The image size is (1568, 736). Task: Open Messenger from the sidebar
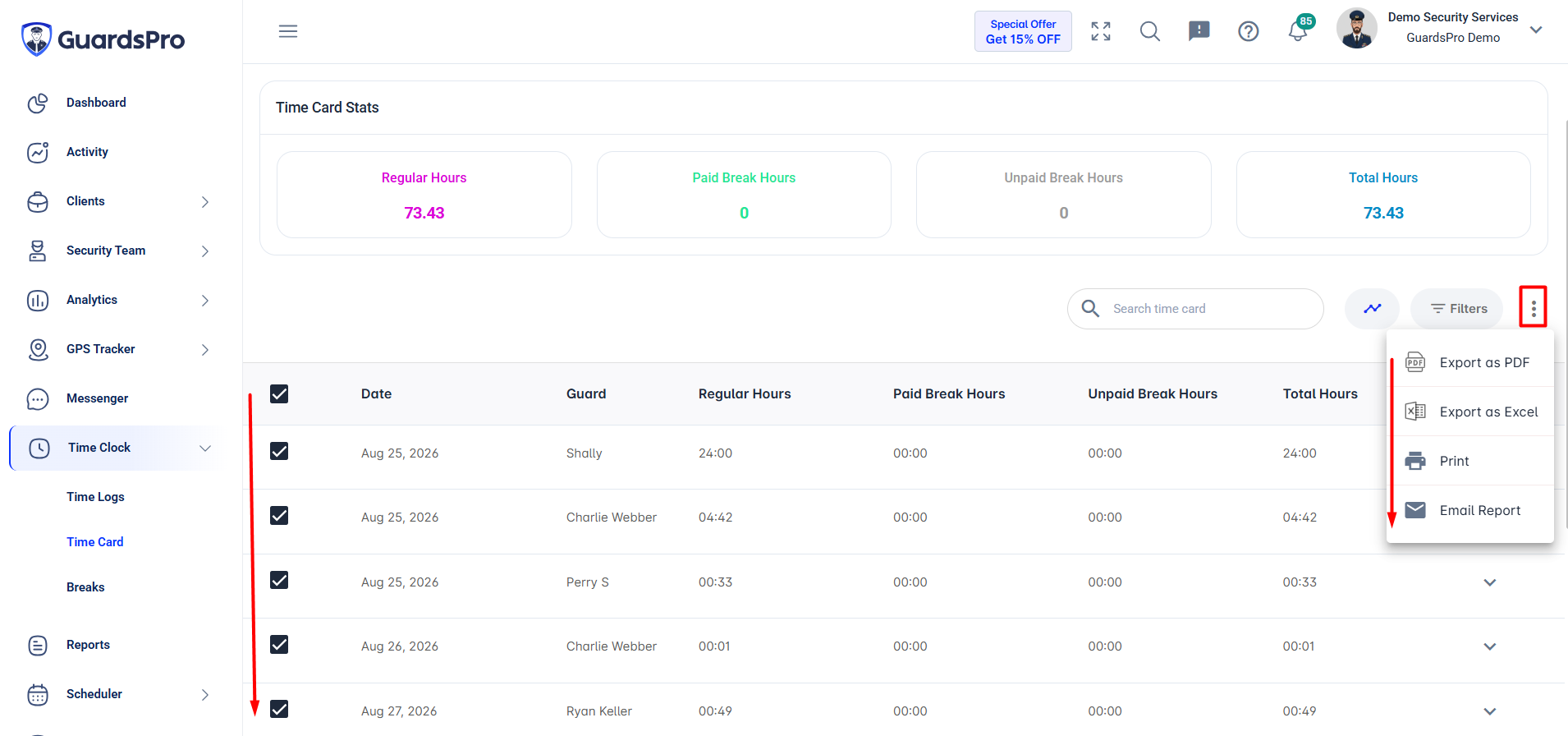[97, 398]
